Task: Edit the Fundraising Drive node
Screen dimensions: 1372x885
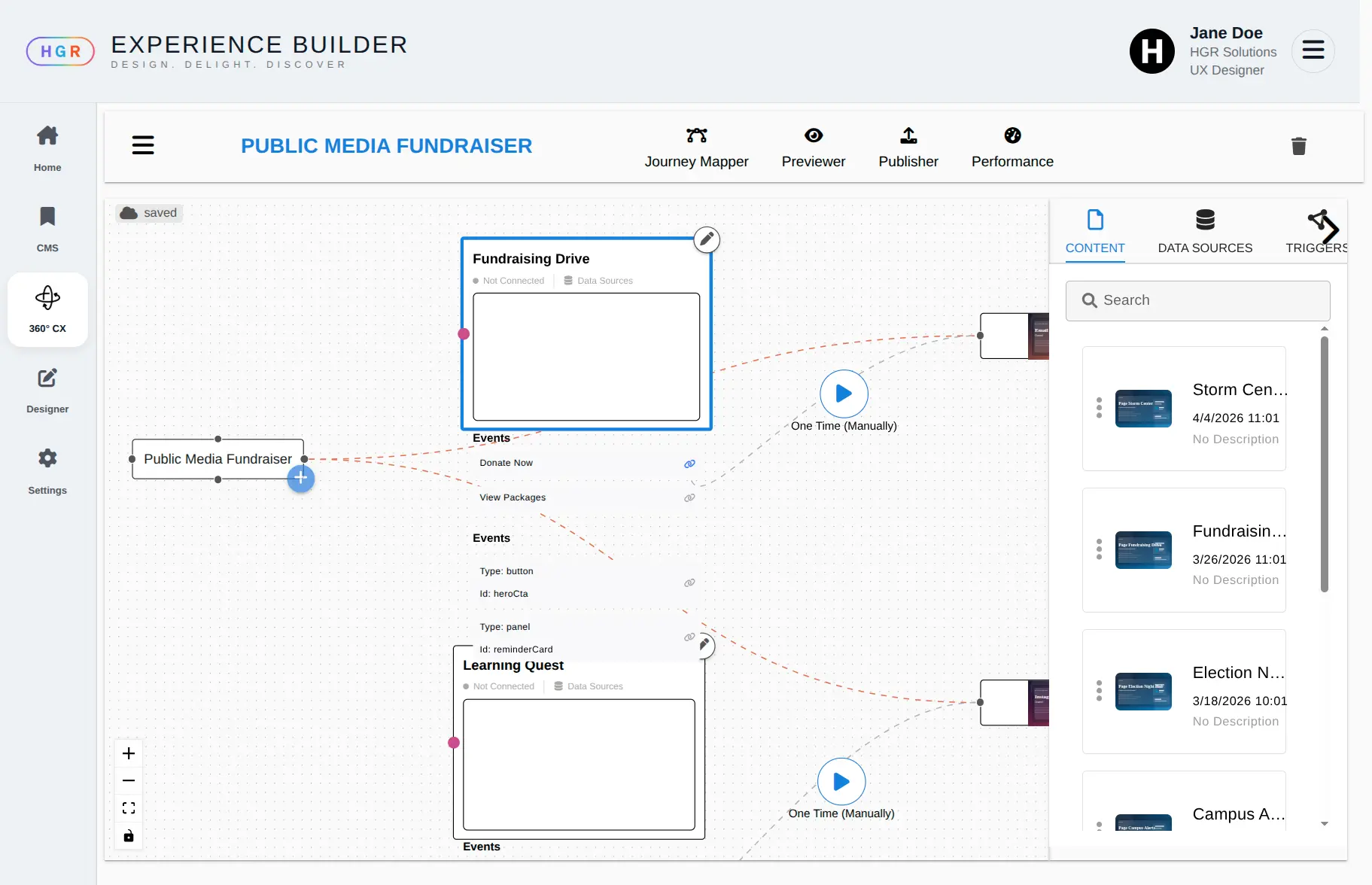Action: (x=706, y=239)
